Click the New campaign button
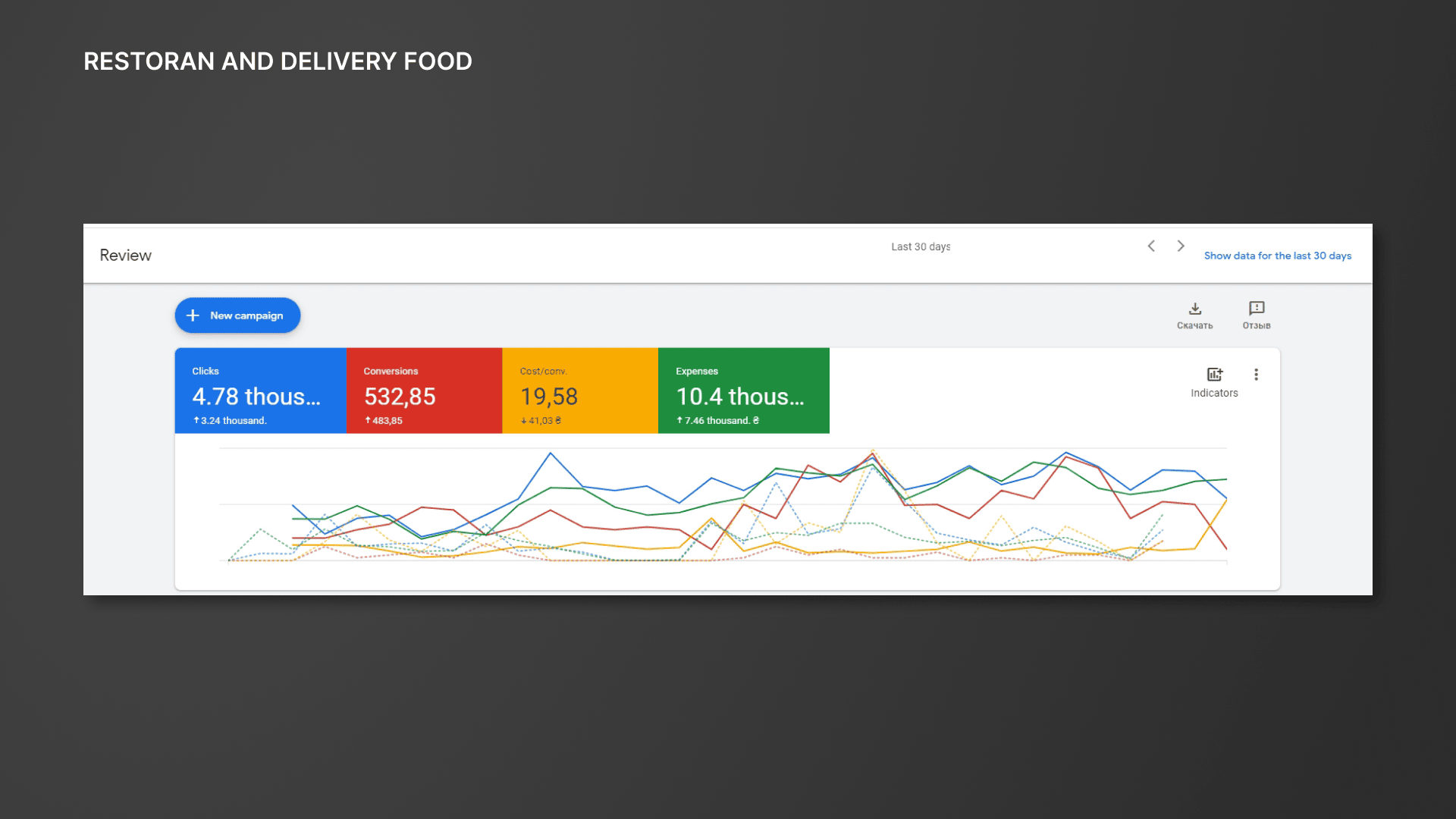1456x819 pixels. (237, 315)
